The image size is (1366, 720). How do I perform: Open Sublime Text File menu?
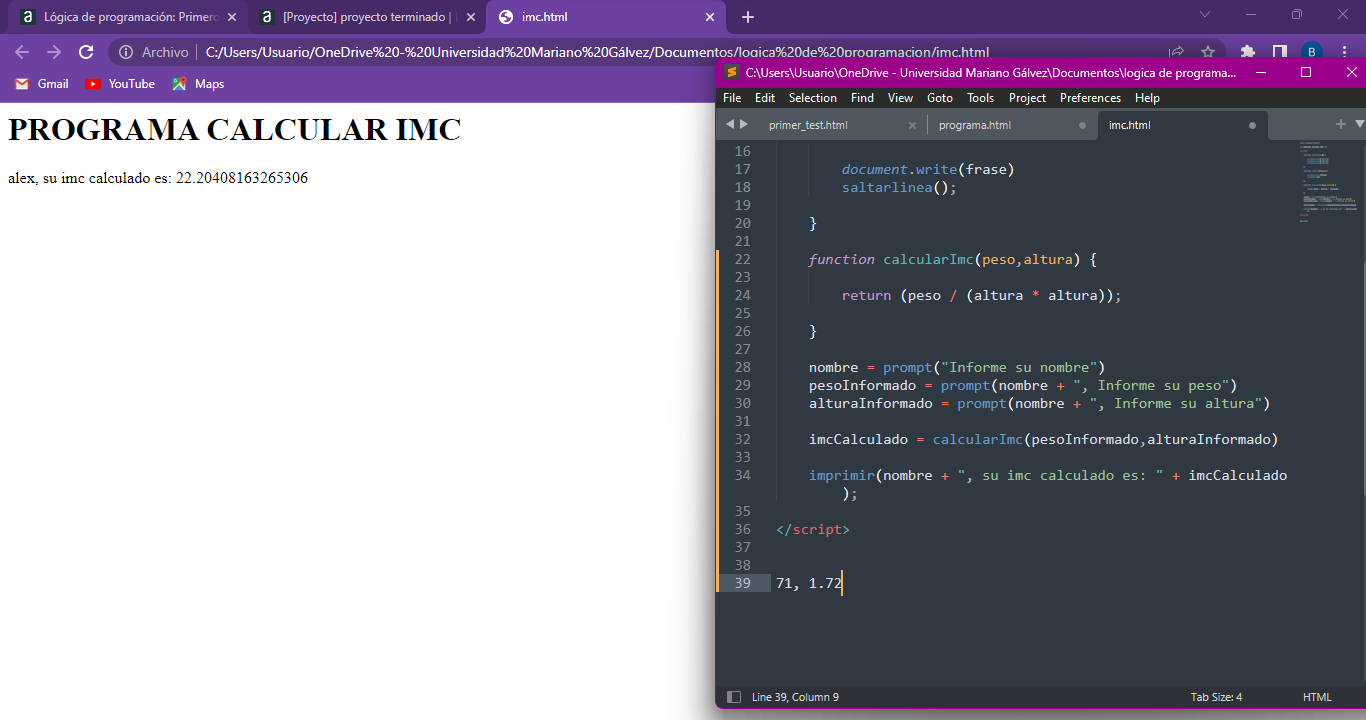tap(732, 98)
